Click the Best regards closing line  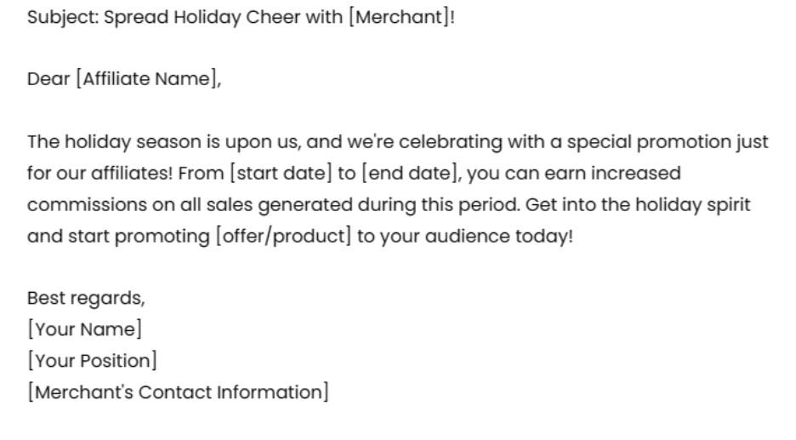click(86, 298)
